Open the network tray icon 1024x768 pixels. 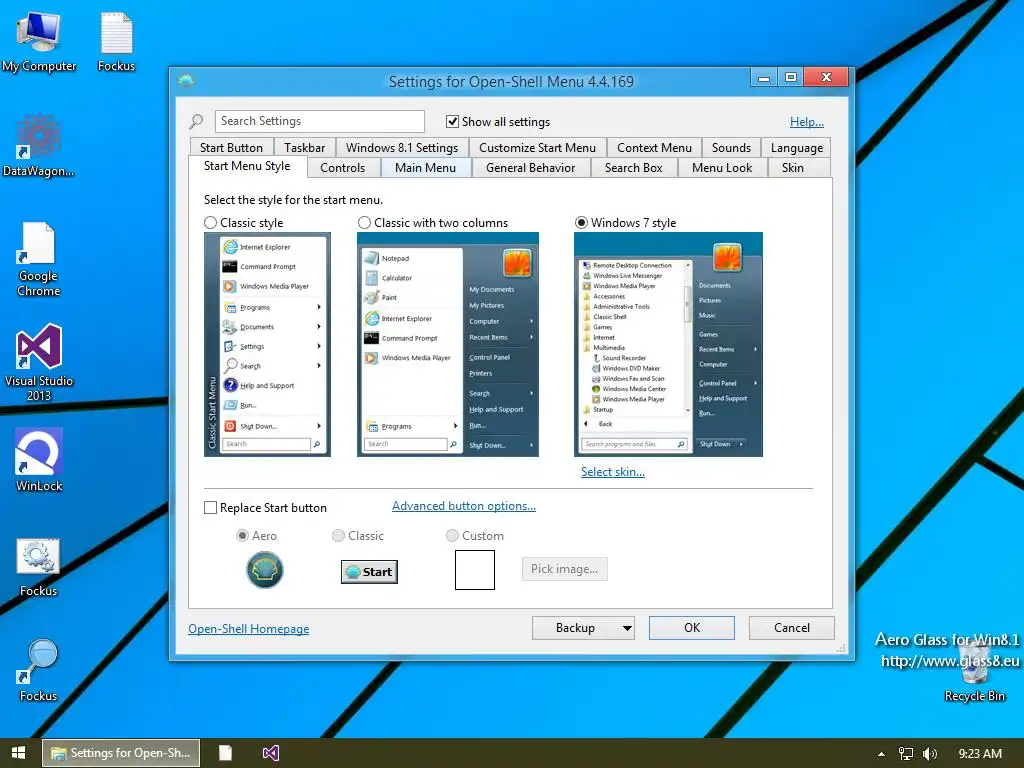[906, 754]
